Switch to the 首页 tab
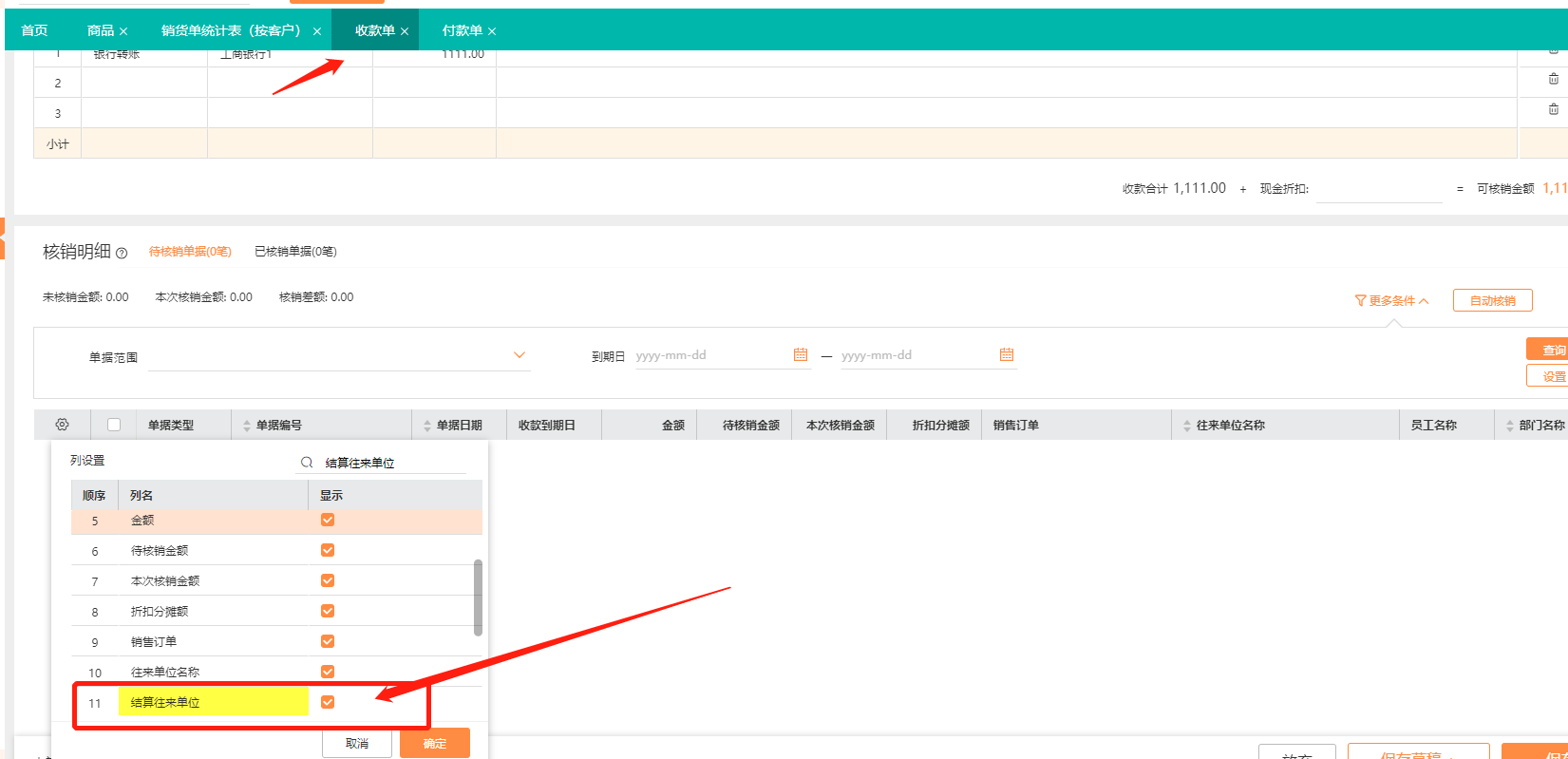The image size is (1568, 759). pos(34,30)
